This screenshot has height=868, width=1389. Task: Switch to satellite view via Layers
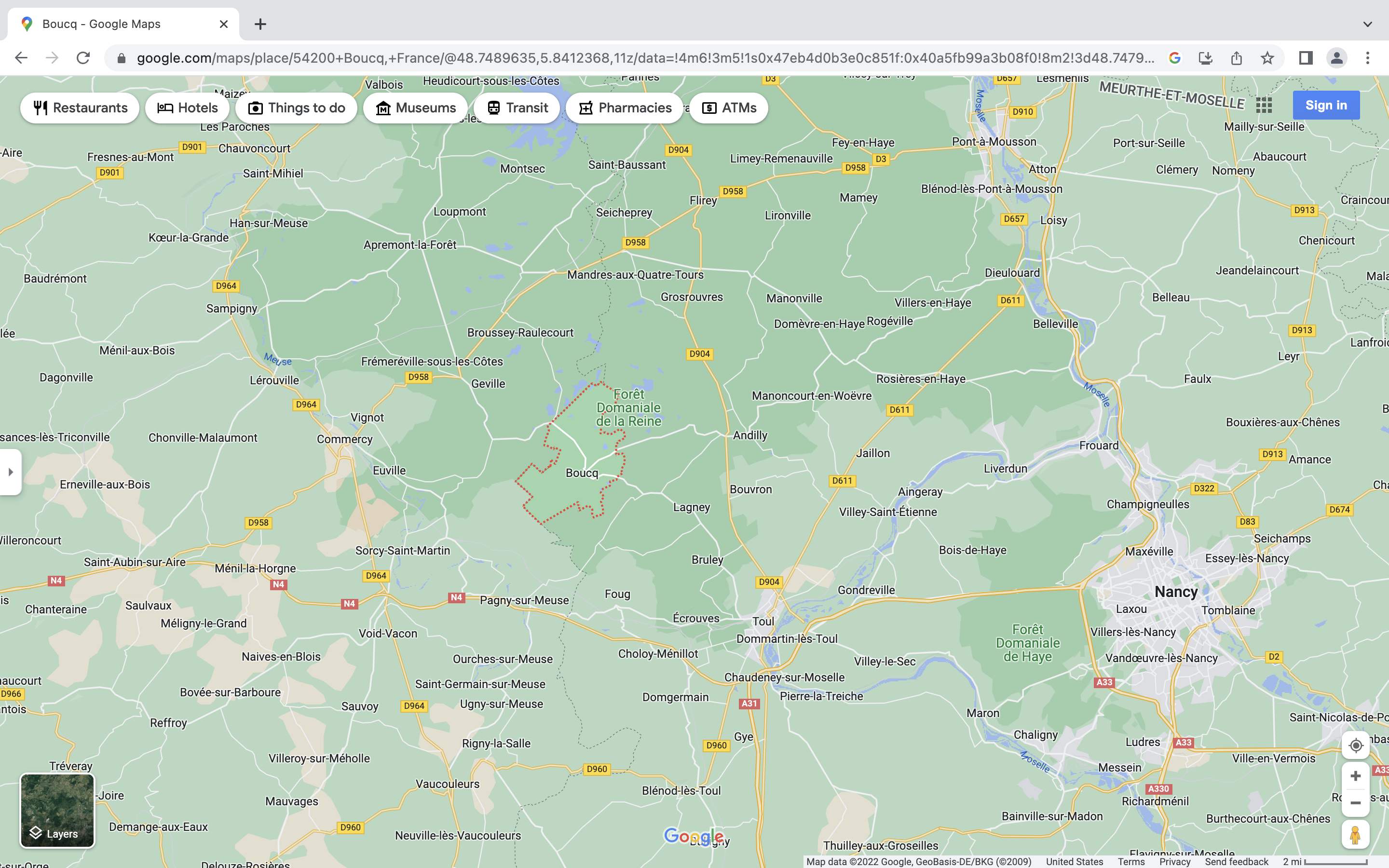pyautogui.click(x=57, y=811)
